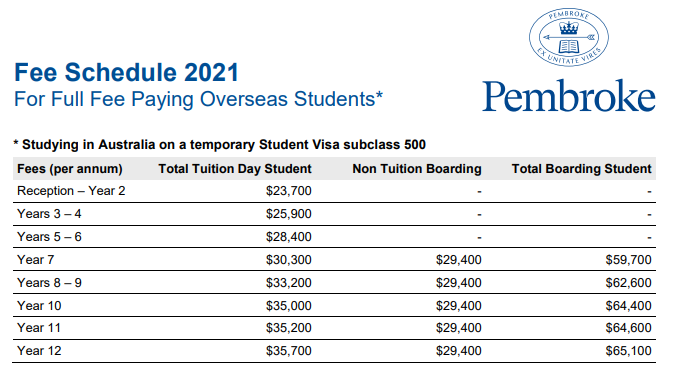Select the Fee Schedule 2021 heading
The width and height of the screenshot is (676, 373).
coord(126,72)
